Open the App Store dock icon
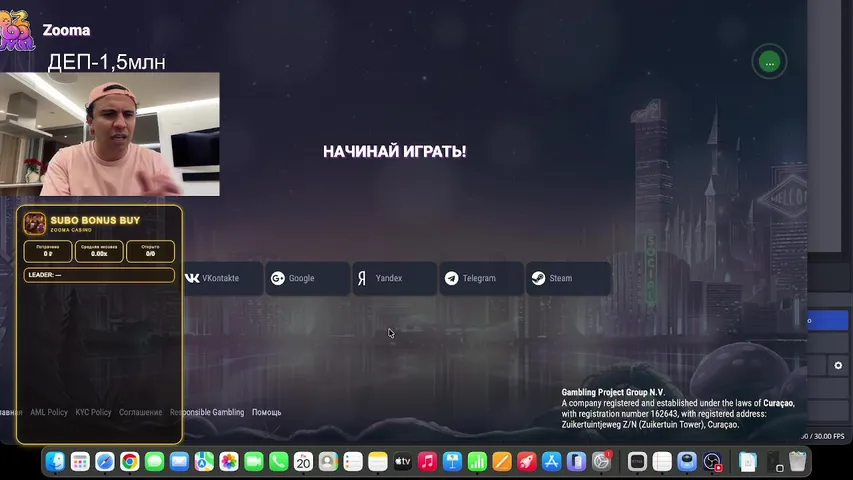Viewport: 853px width, 480px height. (551, 461)
